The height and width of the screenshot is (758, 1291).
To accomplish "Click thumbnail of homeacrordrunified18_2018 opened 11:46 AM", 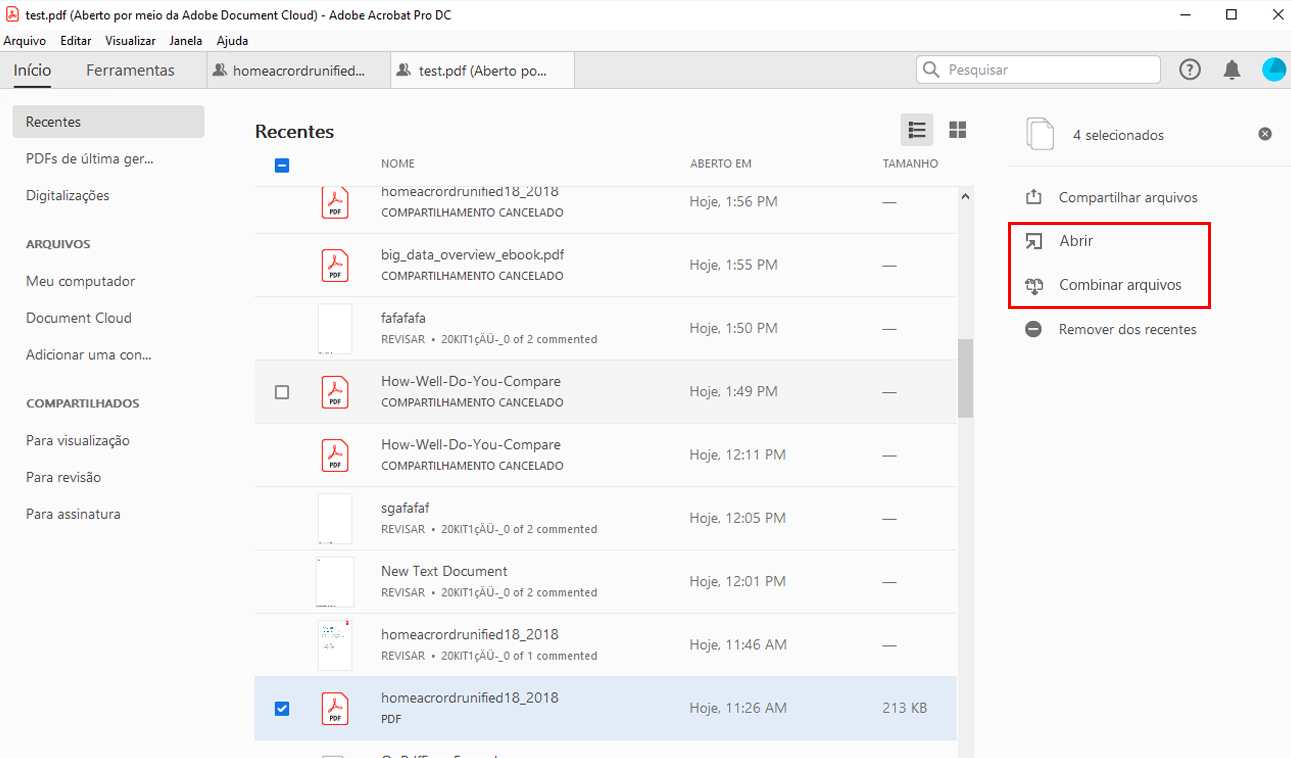I will tap(335, 645).
